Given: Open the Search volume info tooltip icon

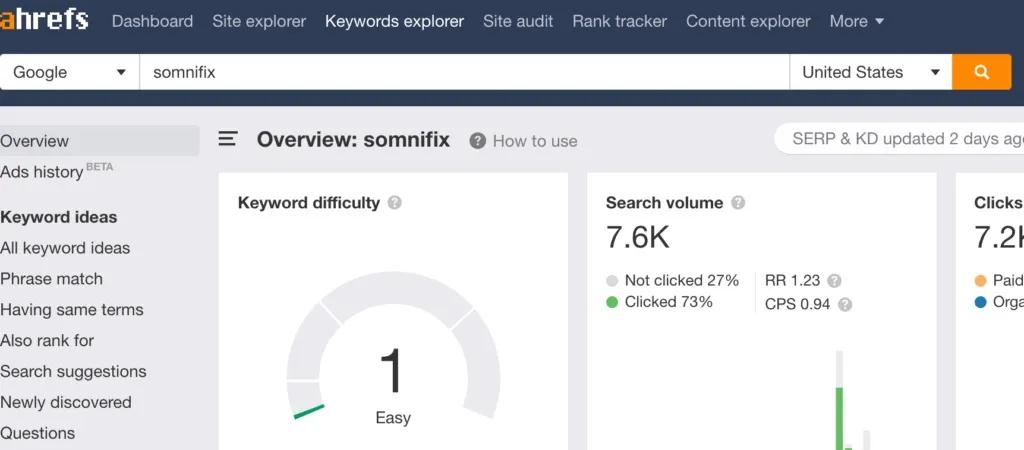Looking at the screenshot, I should pos(738,202).
